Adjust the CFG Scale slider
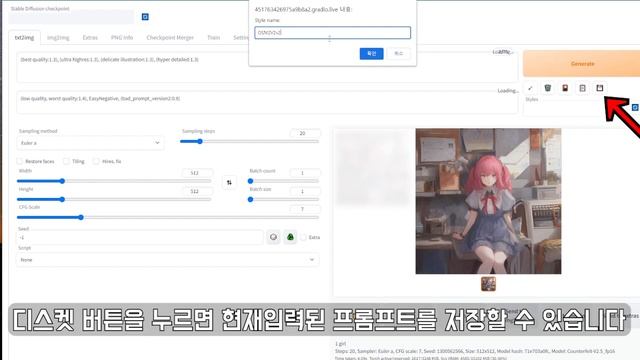 [x=167, y=218]
